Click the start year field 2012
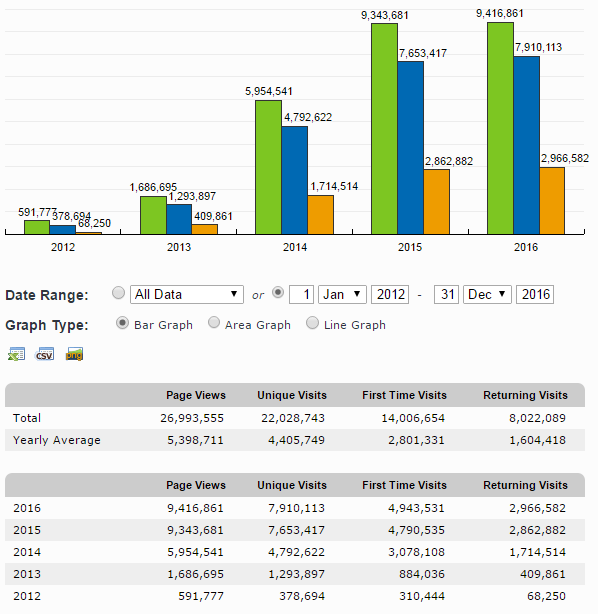599x614 pixels. pos(390,294)
